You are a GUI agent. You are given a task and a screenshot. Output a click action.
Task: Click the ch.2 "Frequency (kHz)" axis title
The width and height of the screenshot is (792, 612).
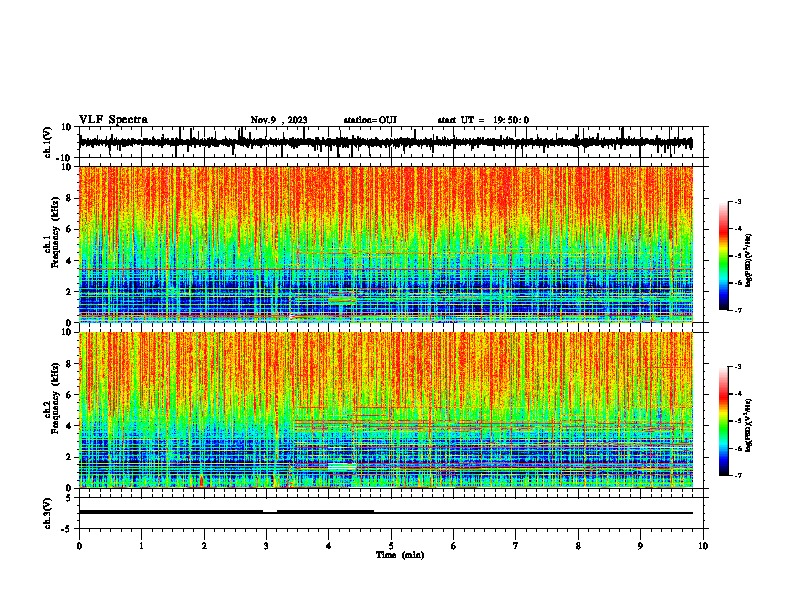coord(55,398)
